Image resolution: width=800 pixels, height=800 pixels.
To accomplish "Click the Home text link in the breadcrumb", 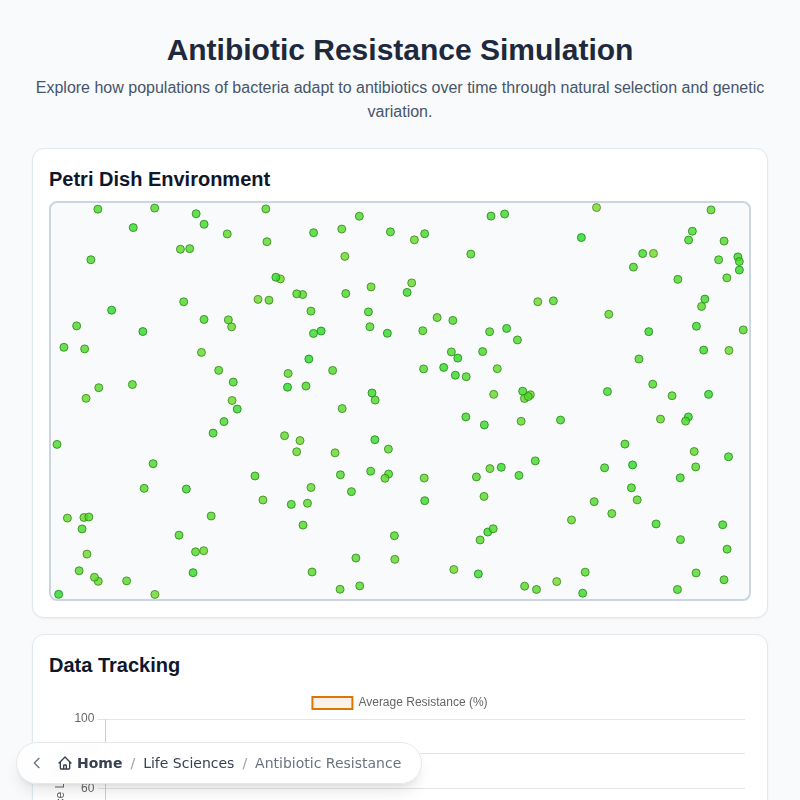I will (x=99, y=762).
